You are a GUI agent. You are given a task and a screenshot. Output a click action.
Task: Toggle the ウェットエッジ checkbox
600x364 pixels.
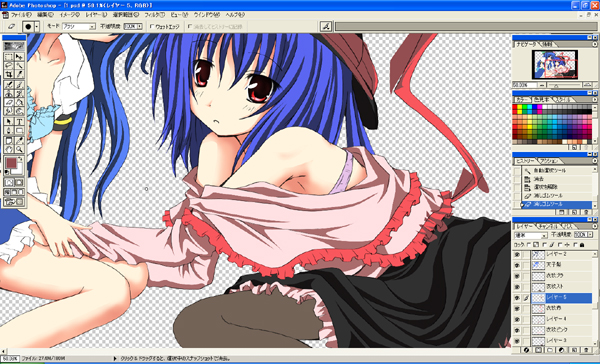tap(152, 27)
